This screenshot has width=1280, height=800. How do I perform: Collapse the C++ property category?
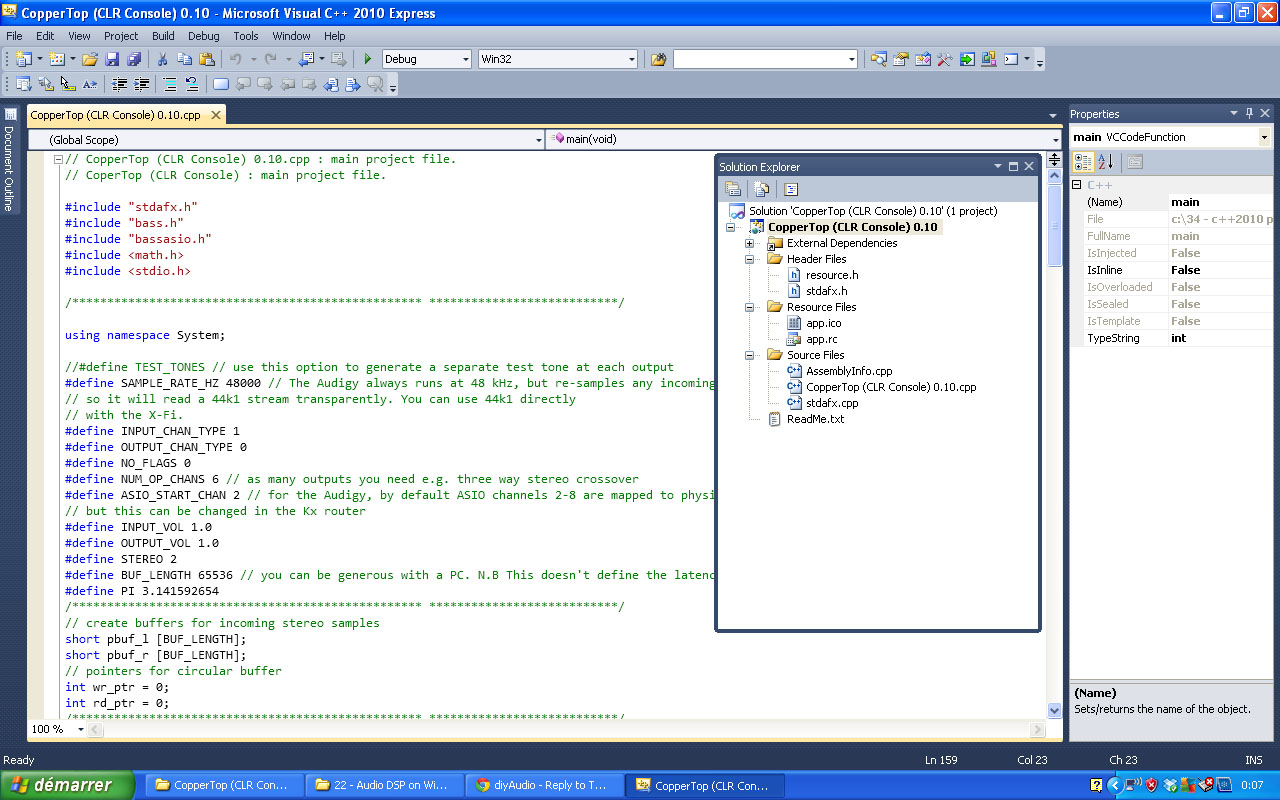tap(1077, 185)
